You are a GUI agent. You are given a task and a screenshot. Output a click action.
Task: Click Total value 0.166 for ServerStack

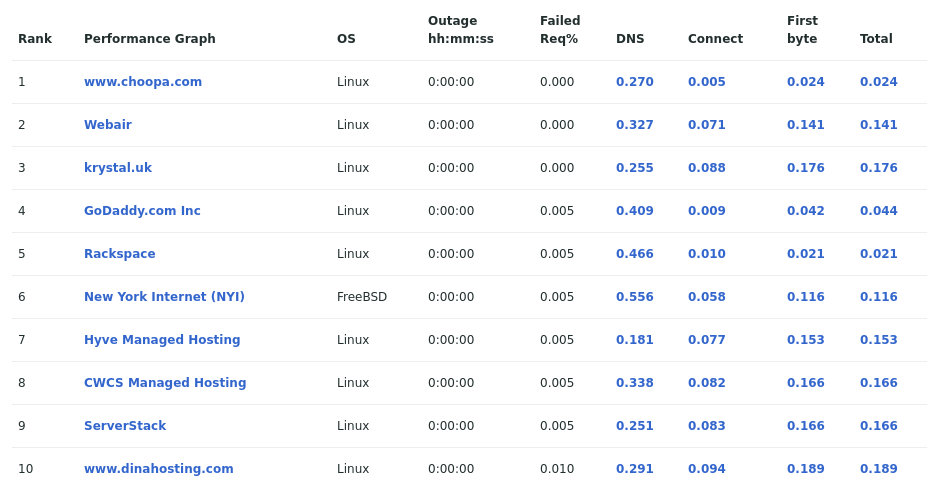[x=879, y=426]
